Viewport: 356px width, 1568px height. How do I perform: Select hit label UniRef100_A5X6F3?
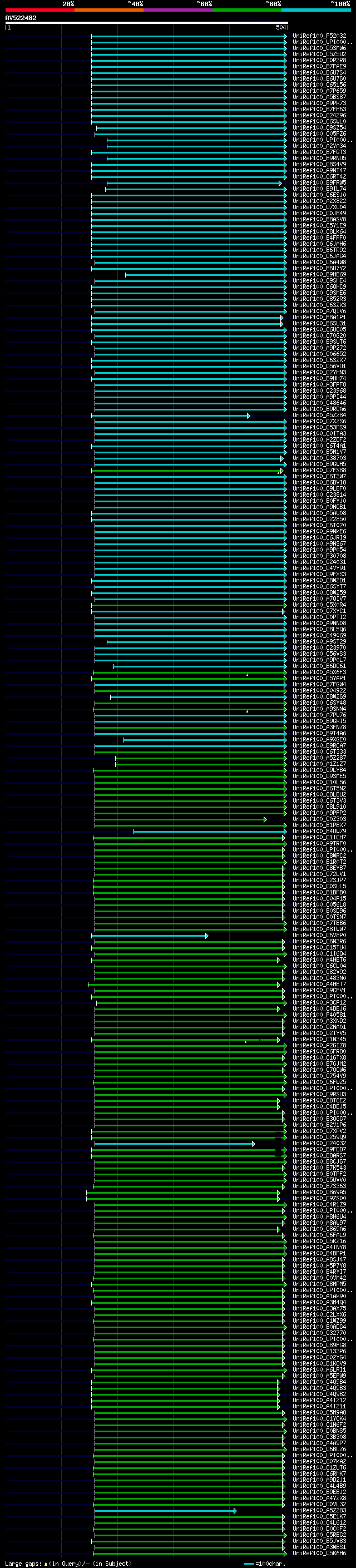click(x=319, y=672)
